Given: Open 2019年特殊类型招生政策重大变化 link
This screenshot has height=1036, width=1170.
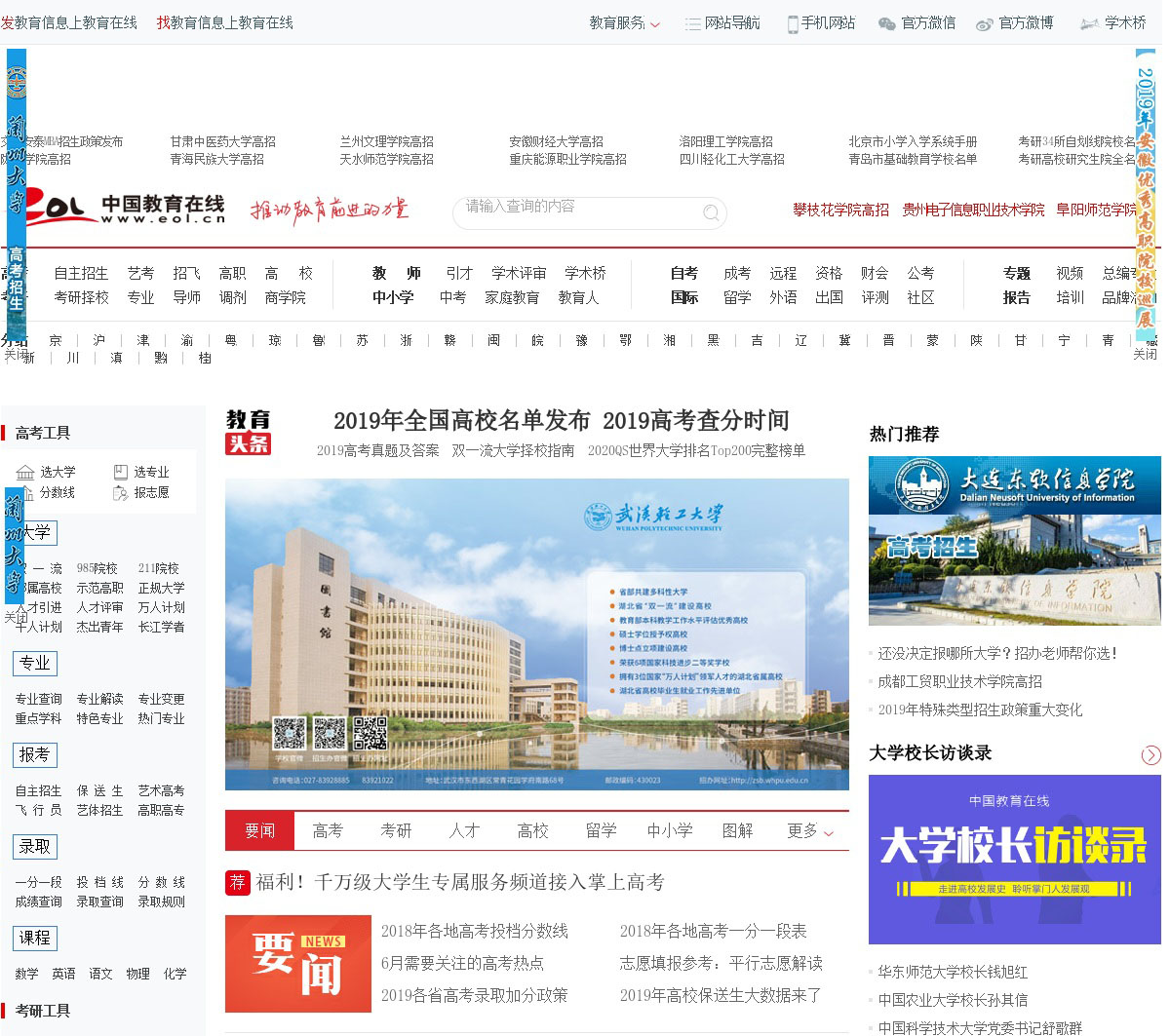Looking at the screenshot, I should [980, 710].
